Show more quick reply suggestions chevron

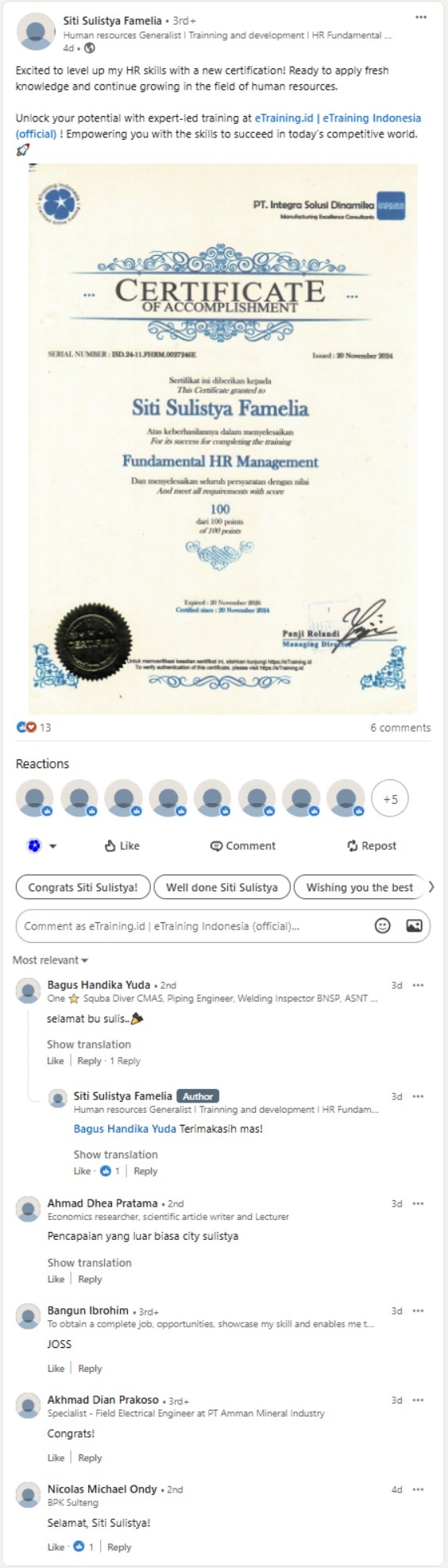point(431,887)
